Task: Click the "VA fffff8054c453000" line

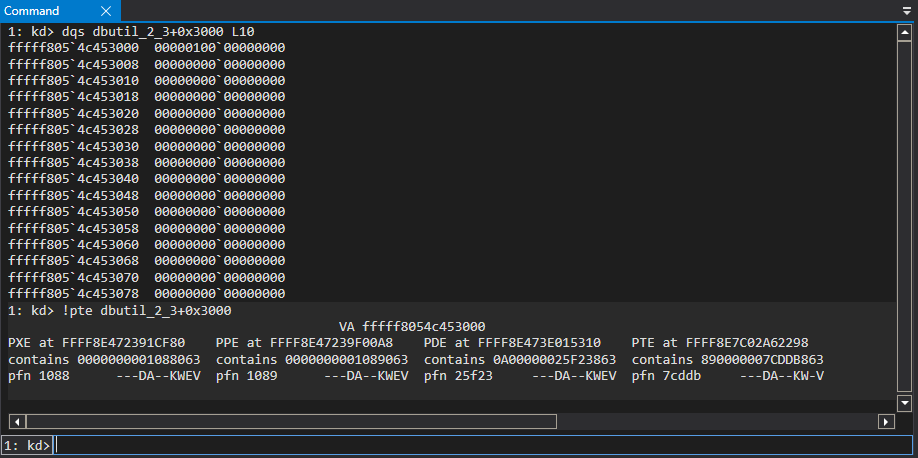Action: 412,326
